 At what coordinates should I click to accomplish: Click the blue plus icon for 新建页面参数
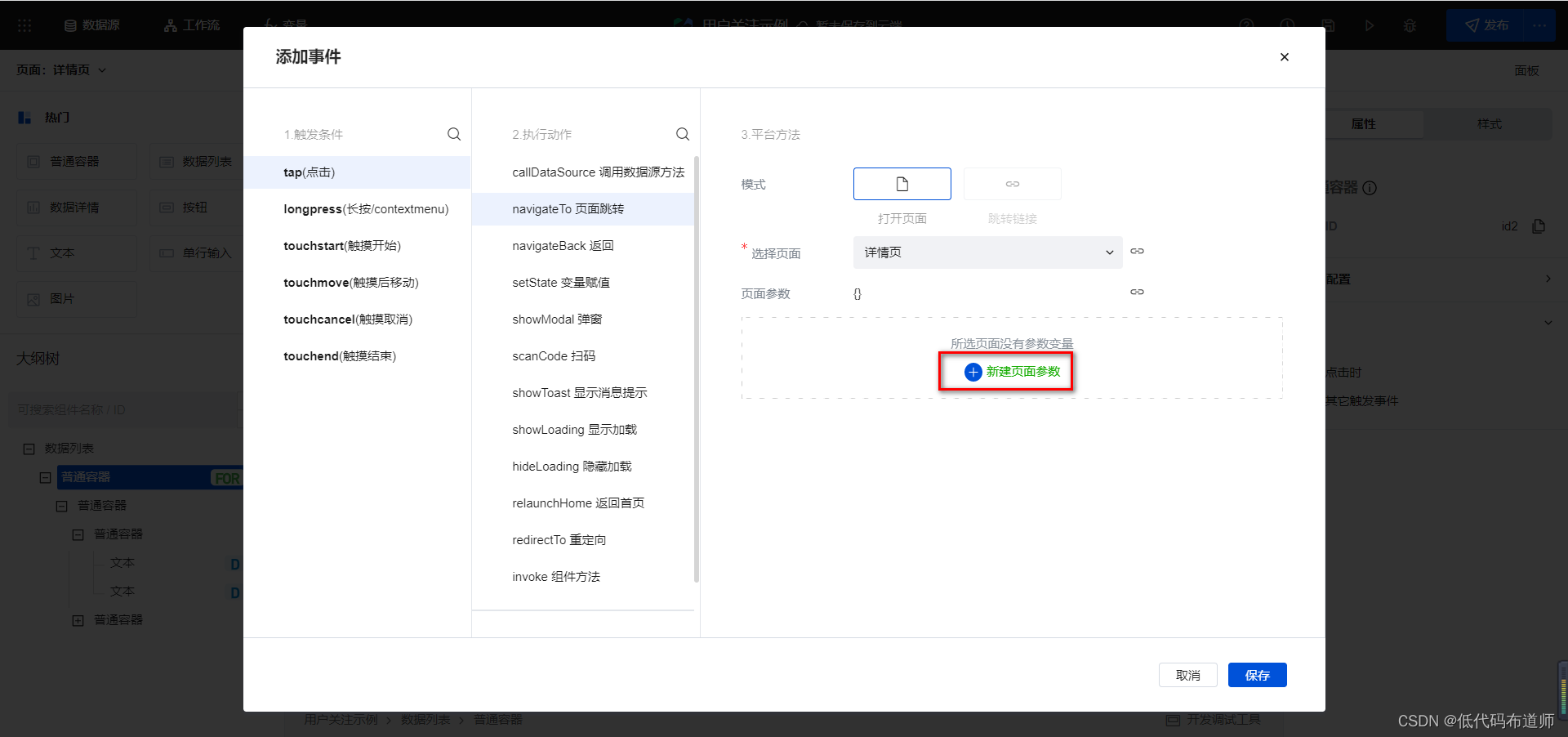point(973,372)
